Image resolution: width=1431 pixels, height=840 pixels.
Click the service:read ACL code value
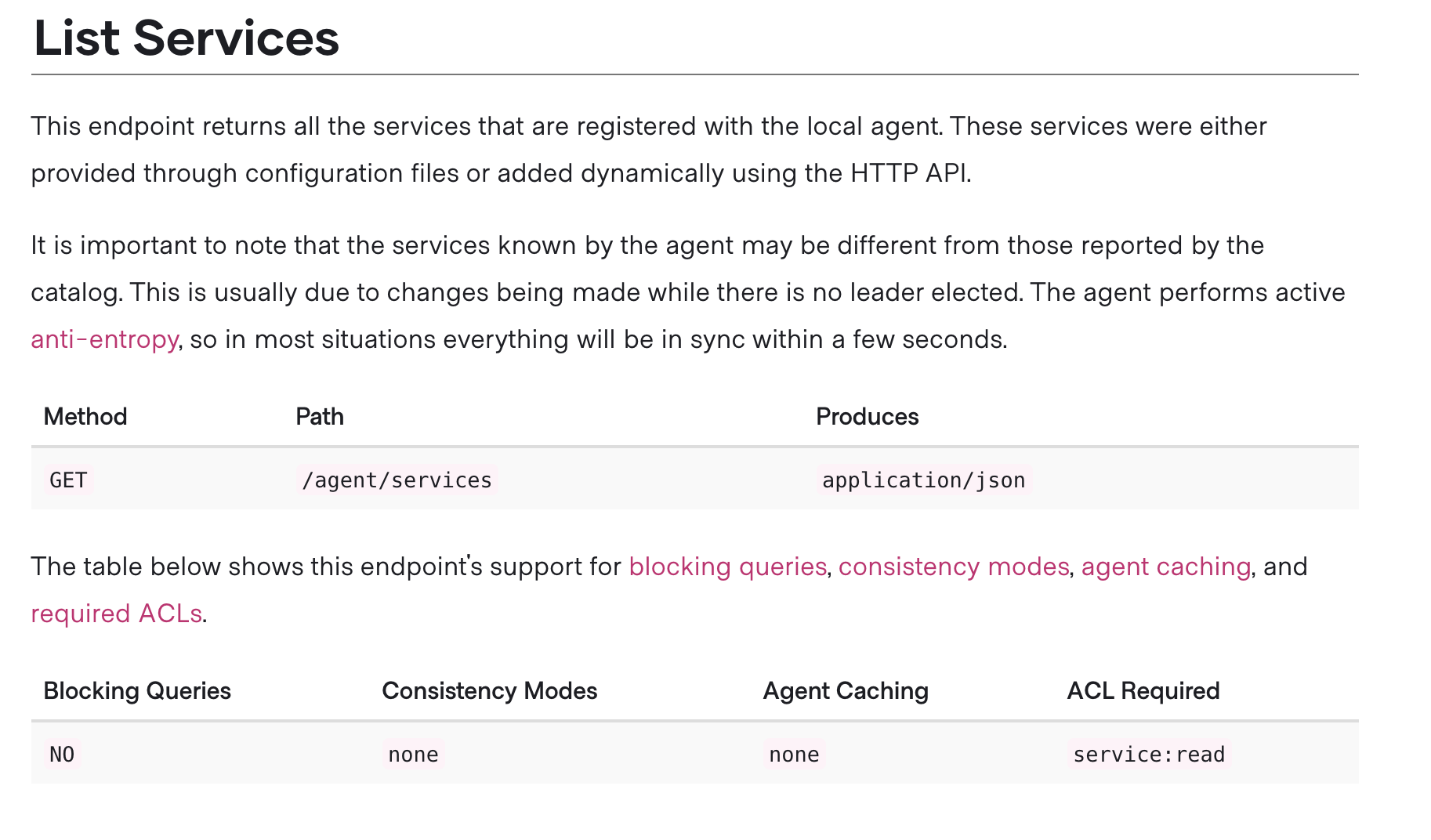point(1149,754)
